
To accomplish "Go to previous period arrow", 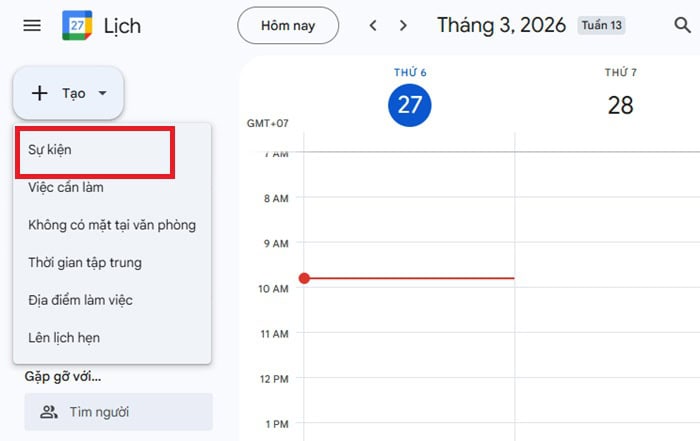I will tap(373, 25).
